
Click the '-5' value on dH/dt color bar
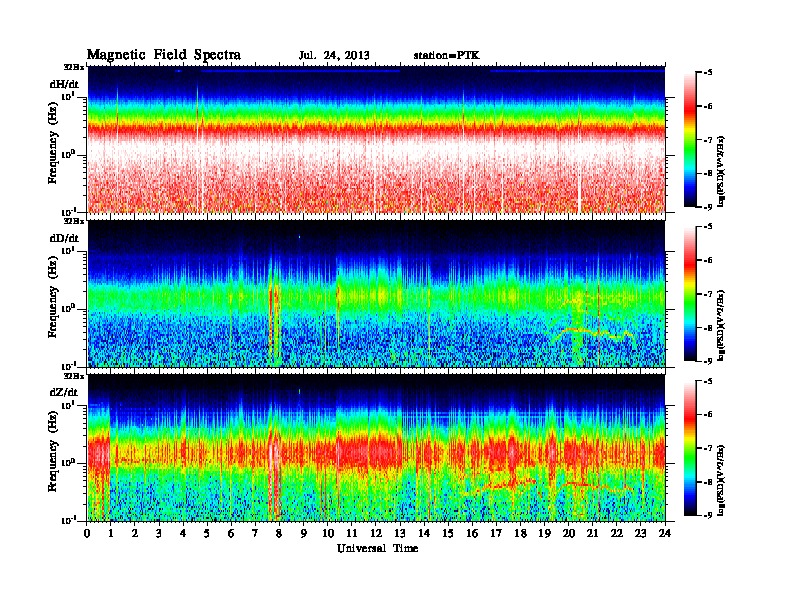pyautogui.click(x=709, y=73)
